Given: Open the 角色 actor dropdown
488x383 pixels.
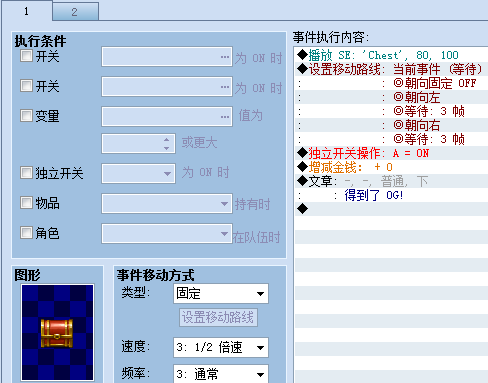Looking at the screenshot, I should tap(167, 233).
